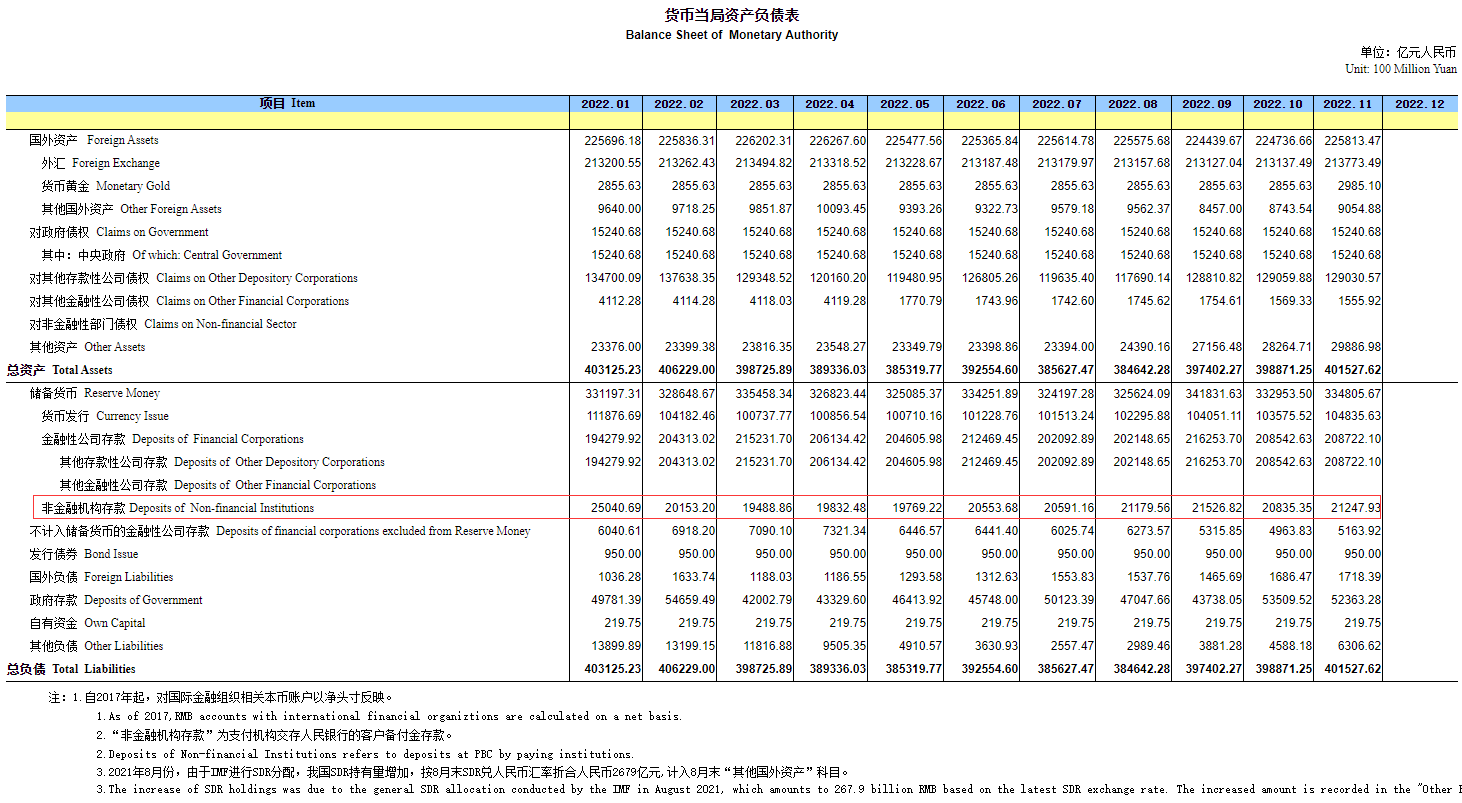Viewport: 1462px width, 803px height.
Task: Select excluded deposits value 7321.34
Action: pyautogui.click(x=844, y=532)
